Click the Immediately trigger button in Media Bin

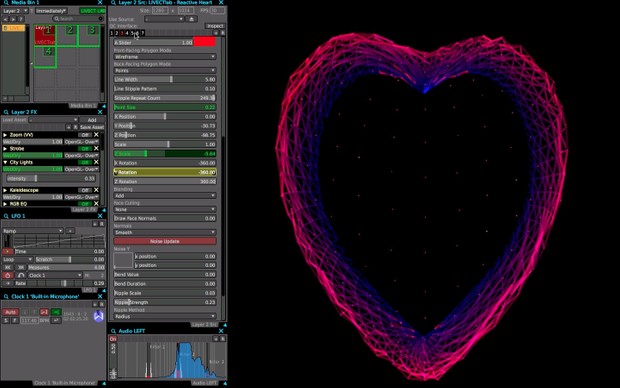(51, 11)
